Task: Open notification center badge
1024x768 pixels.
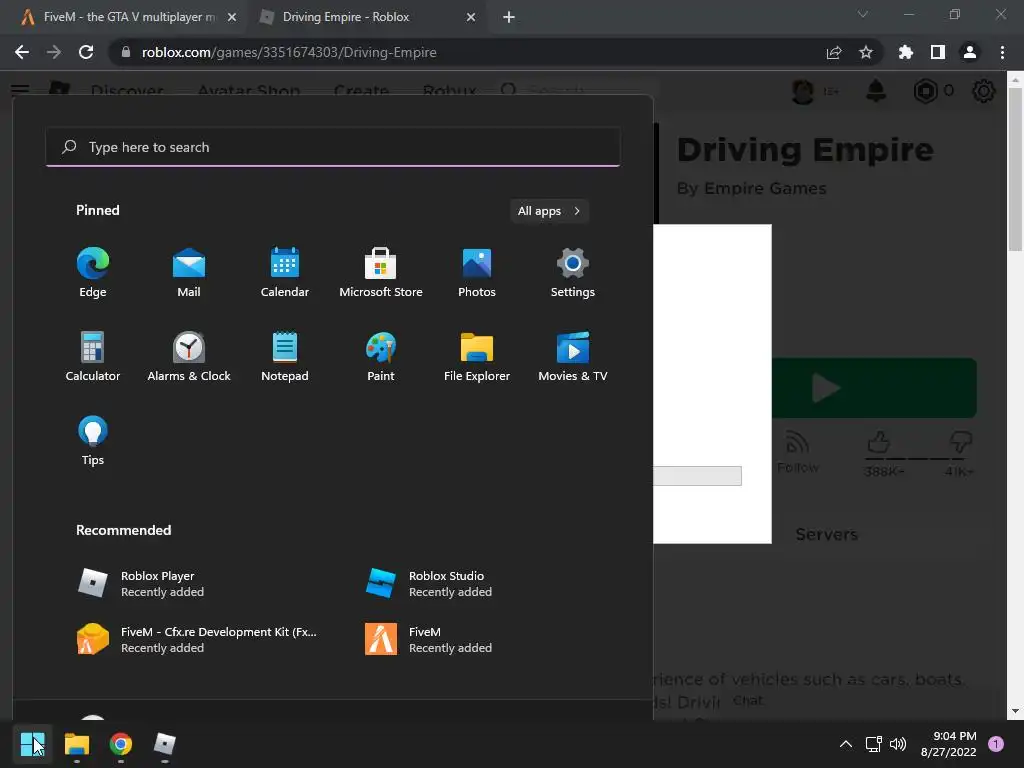Action: click(x=996, y=744)
